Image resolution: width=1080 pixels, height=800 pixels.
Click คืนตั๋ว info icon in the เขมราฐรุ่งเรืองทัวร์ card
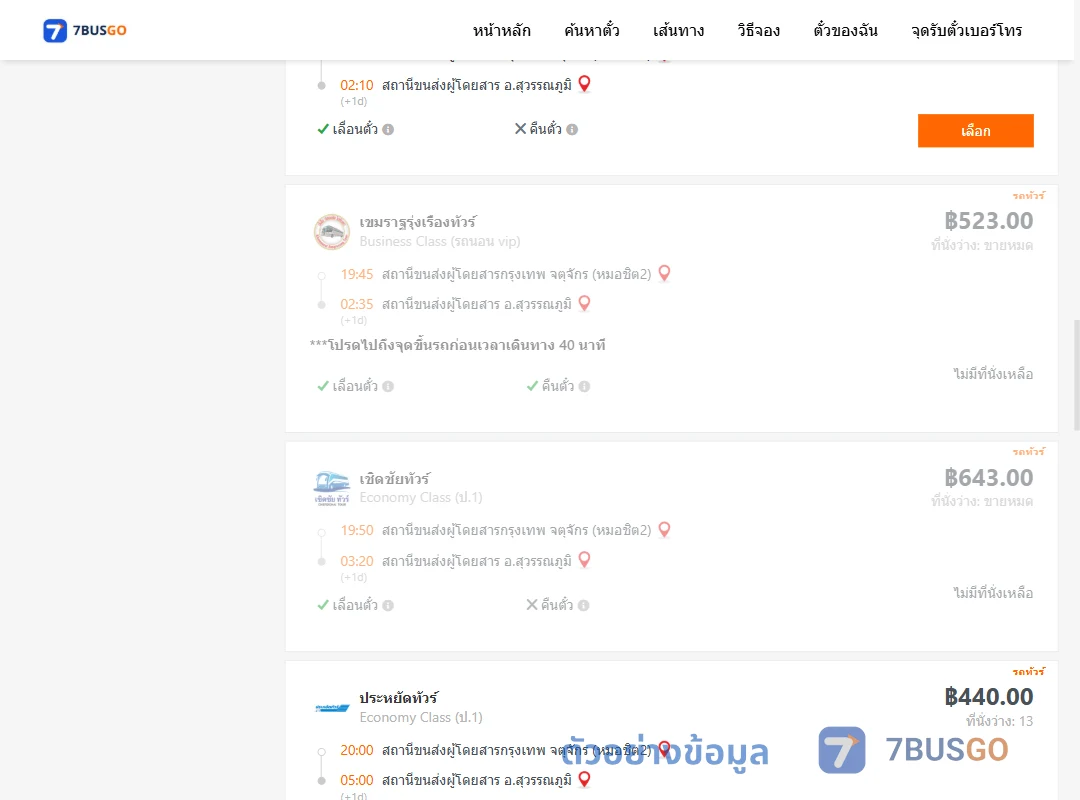(x=584, y=387)
